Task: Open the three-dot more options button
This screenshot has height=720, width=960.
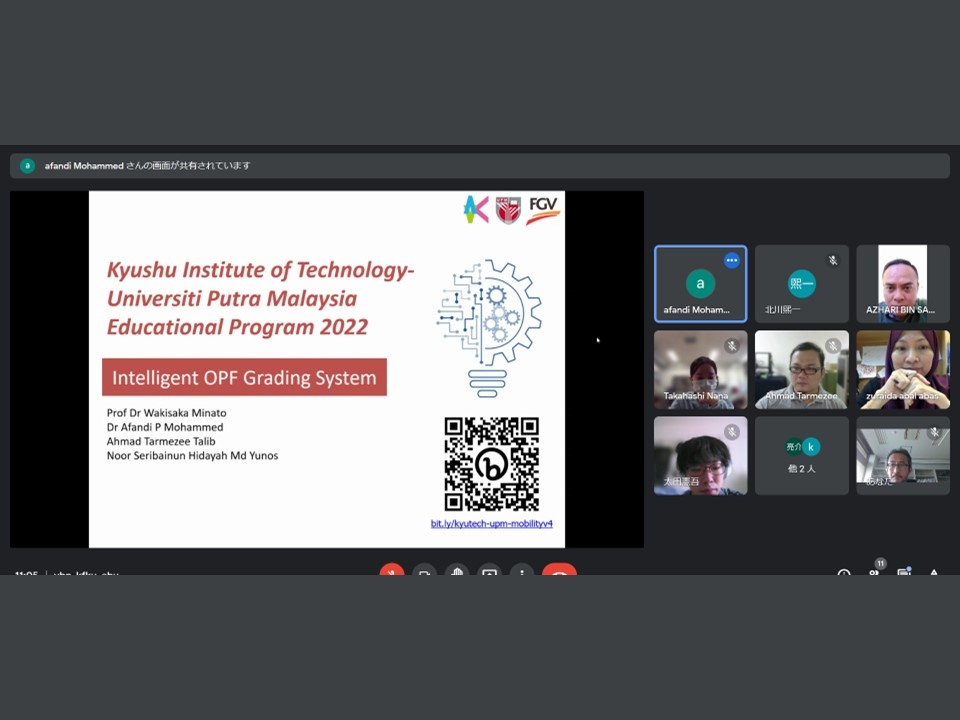Action: pyautogui.click(x=522, y=570)
